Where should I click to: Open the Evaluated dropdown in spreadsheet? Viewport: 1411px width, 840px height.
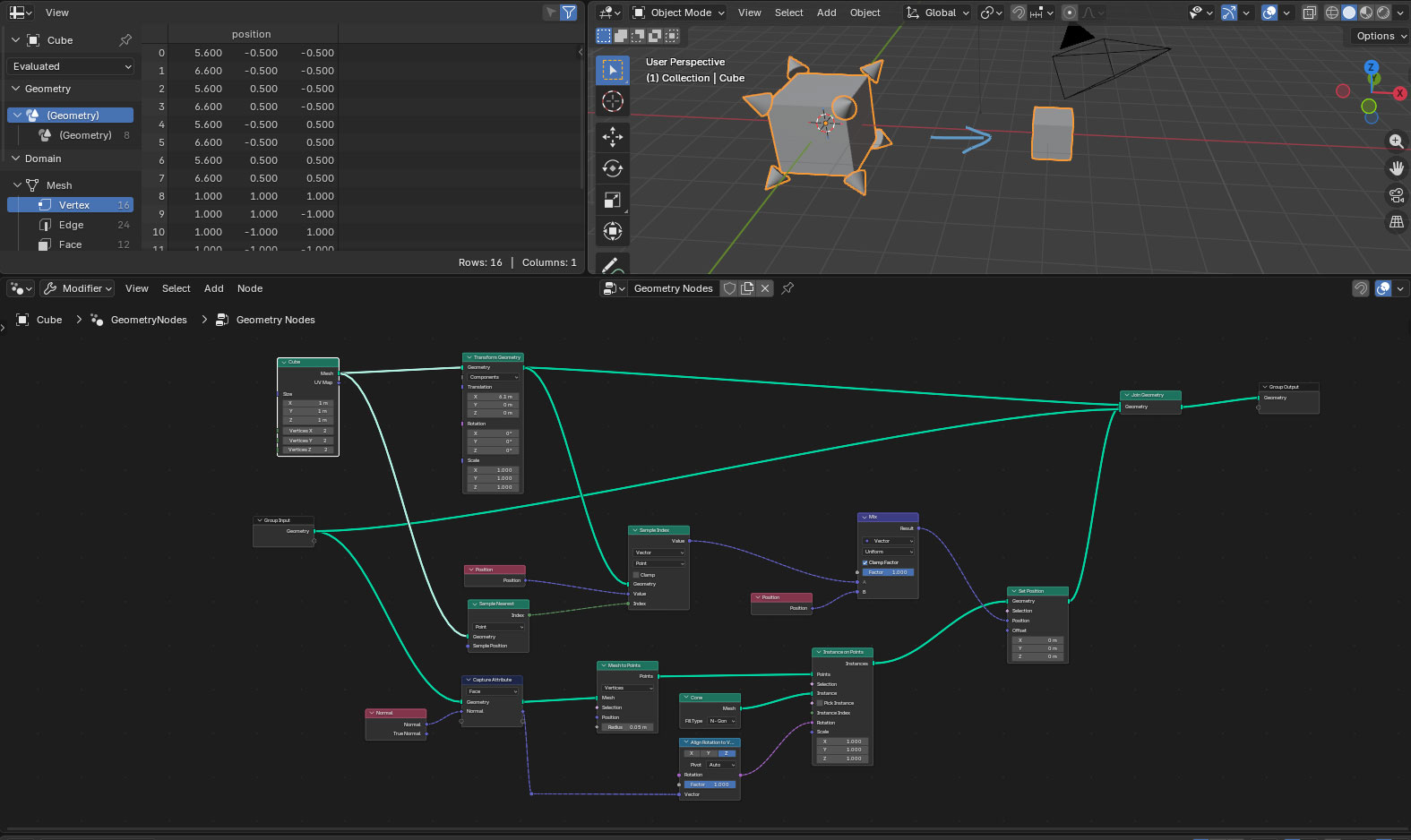tap(72, 66)
